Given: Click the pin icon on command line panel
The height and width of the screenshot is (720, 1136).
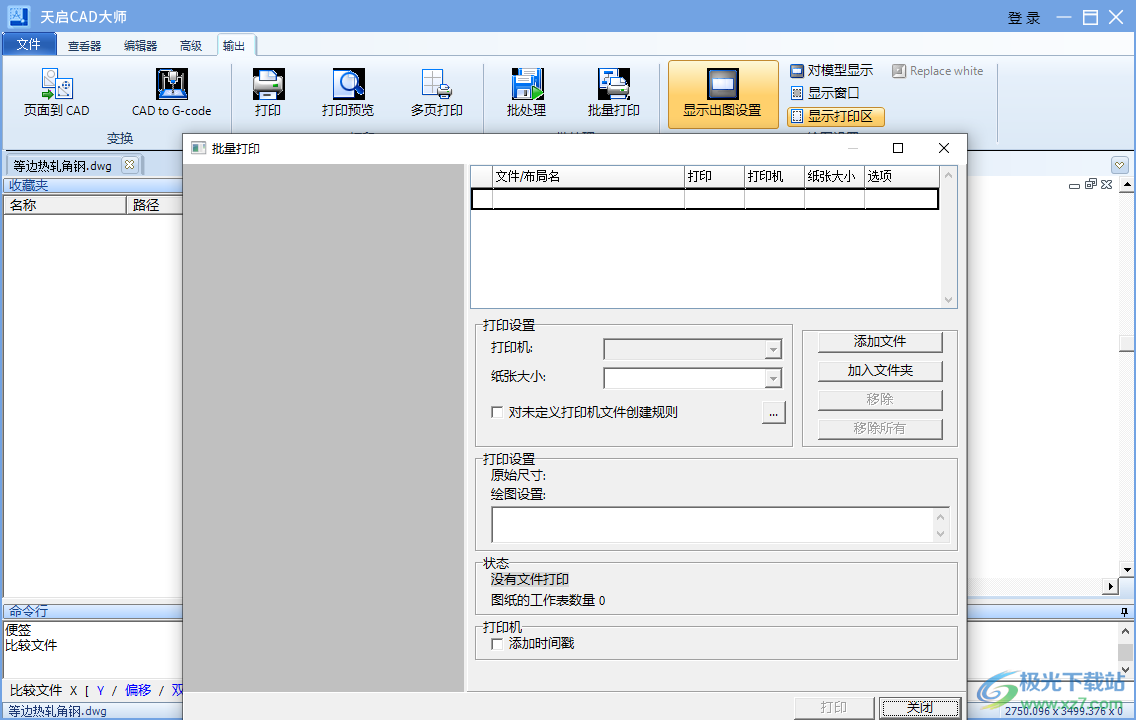Looking at the screenshot, I should tap(1124, 612).
